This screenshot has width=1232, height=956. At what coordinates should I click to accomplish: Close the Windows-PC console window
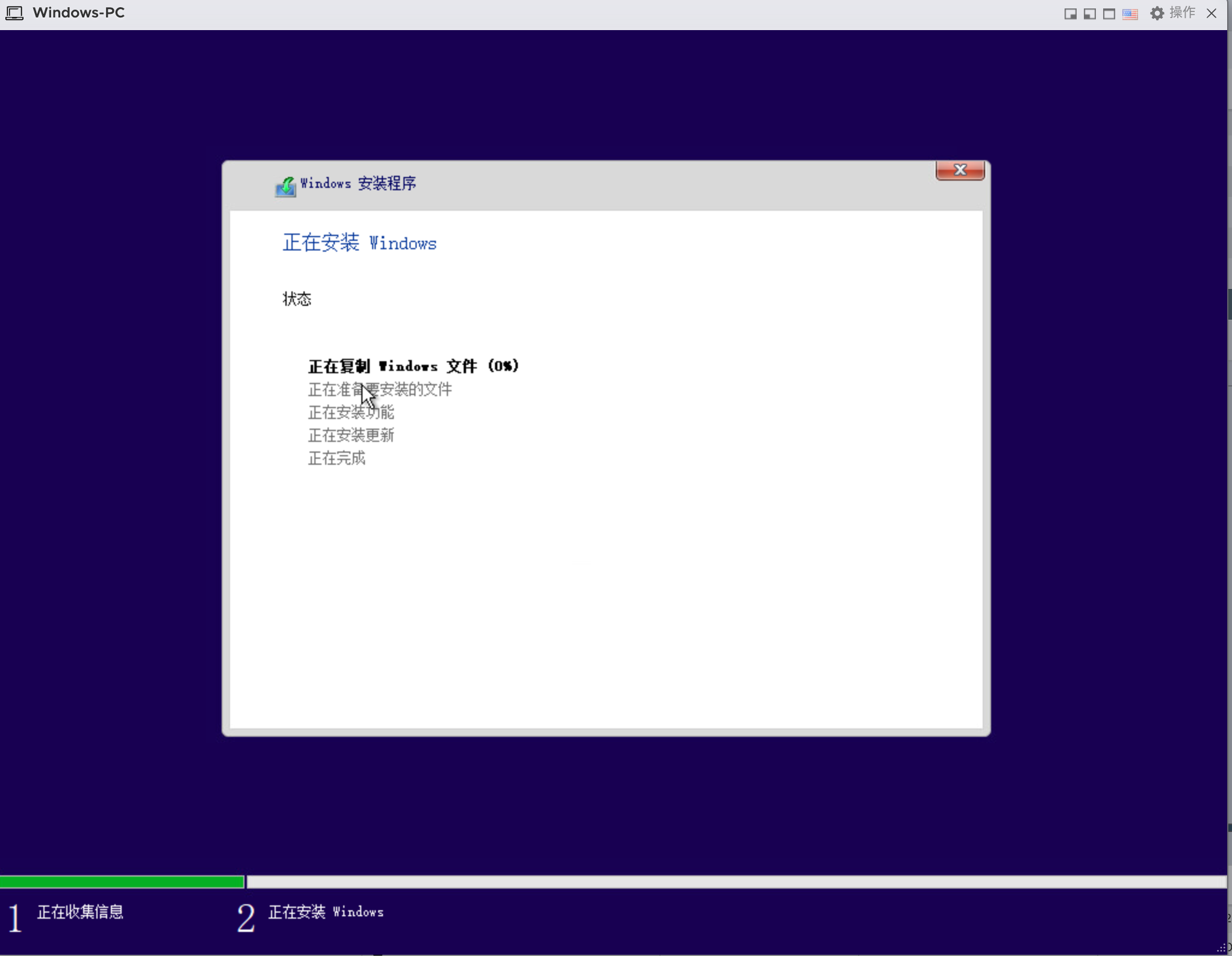point(1212,13)
